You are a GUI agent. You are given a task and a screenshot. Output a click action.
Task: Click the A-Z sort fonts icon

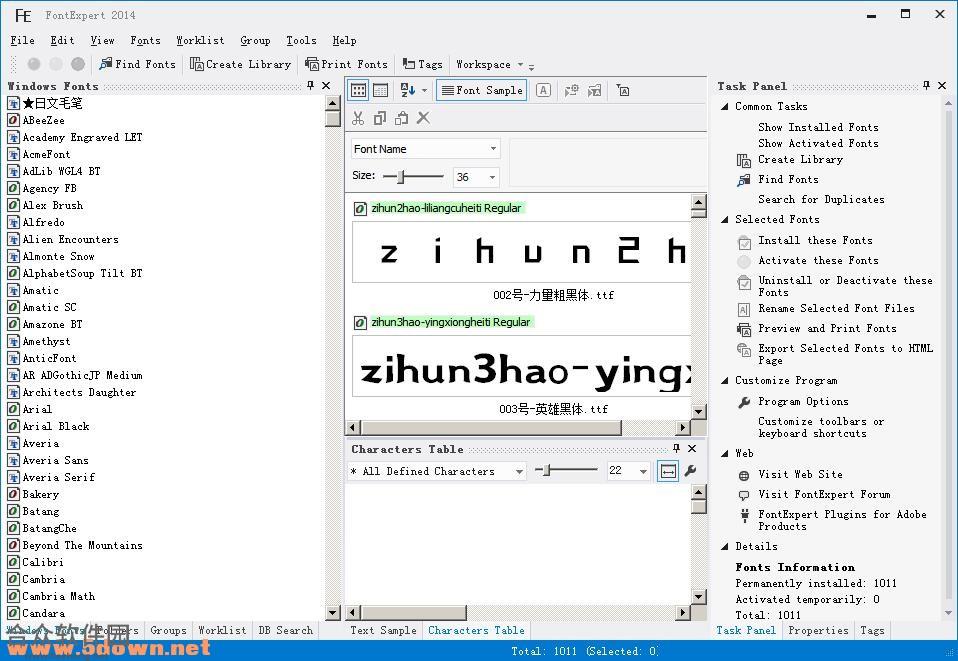(408, 90)
